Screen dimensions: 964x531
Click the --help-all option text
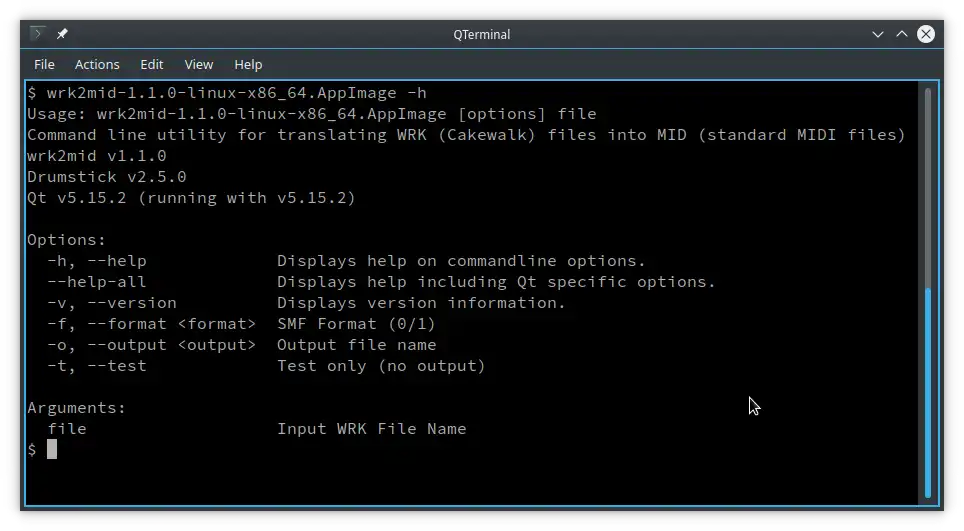(x=97, y=282)
